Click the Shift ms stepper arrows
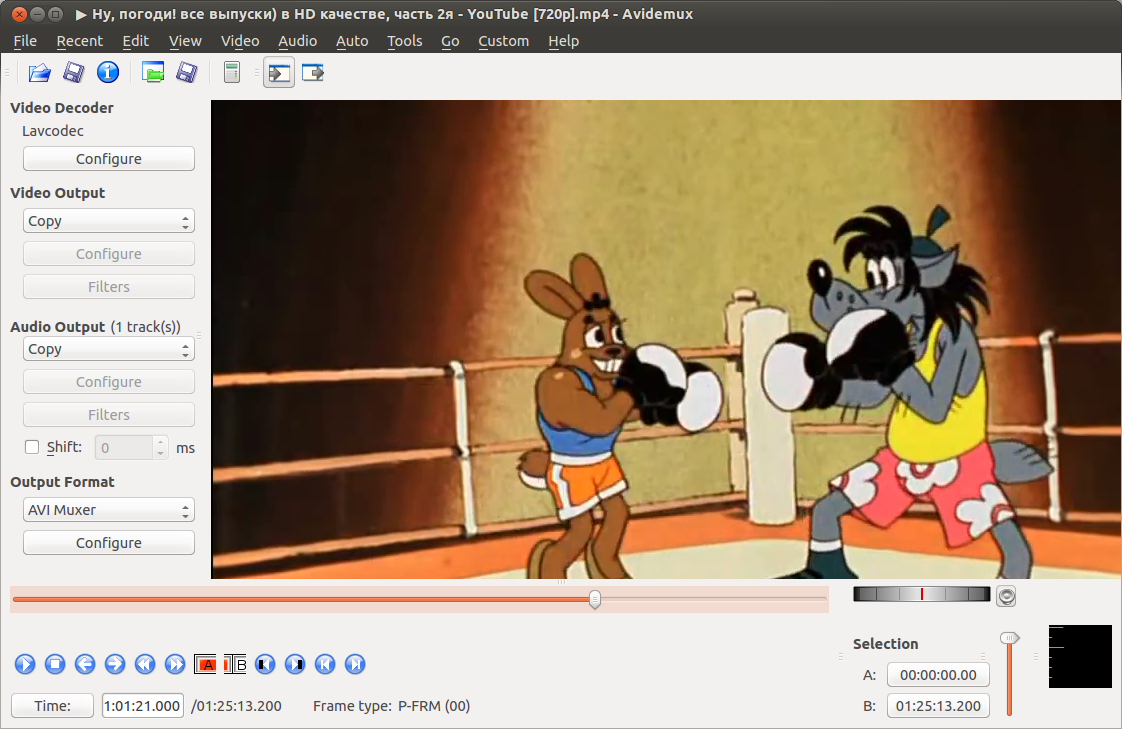The image size is (1122, 729). tap(160, 448)
